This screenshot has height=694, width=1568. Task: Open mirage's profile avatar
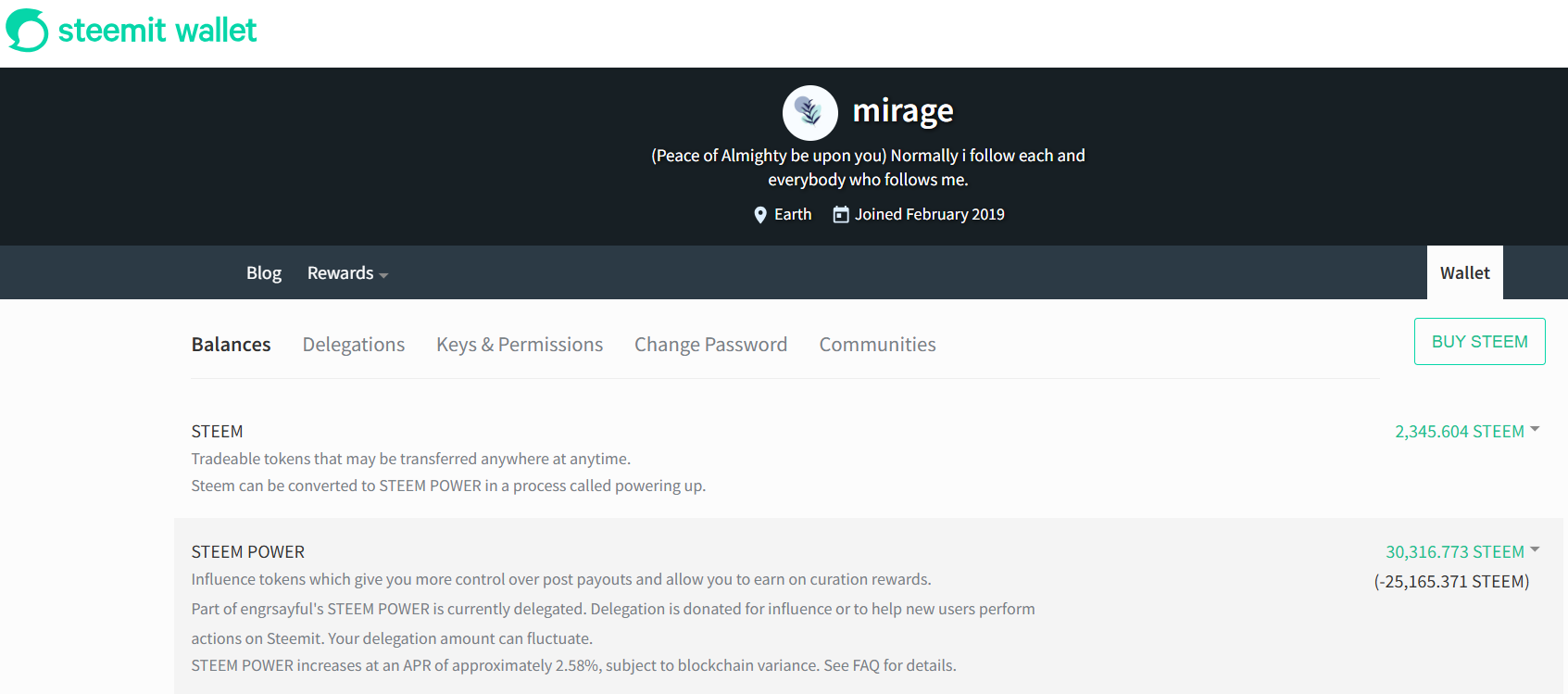[x=810, y=113]
